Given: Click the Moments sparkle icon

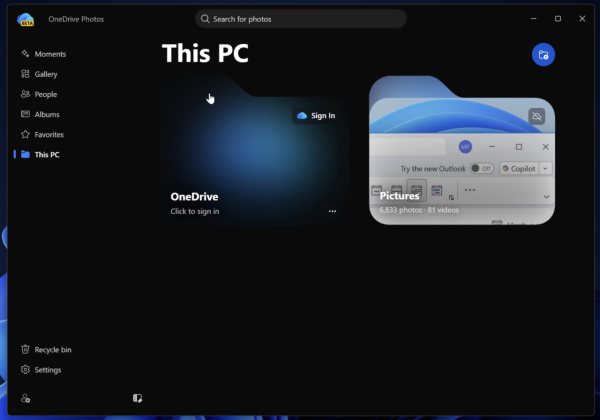Looking at the screenshot, I should (x=25, y=54).
